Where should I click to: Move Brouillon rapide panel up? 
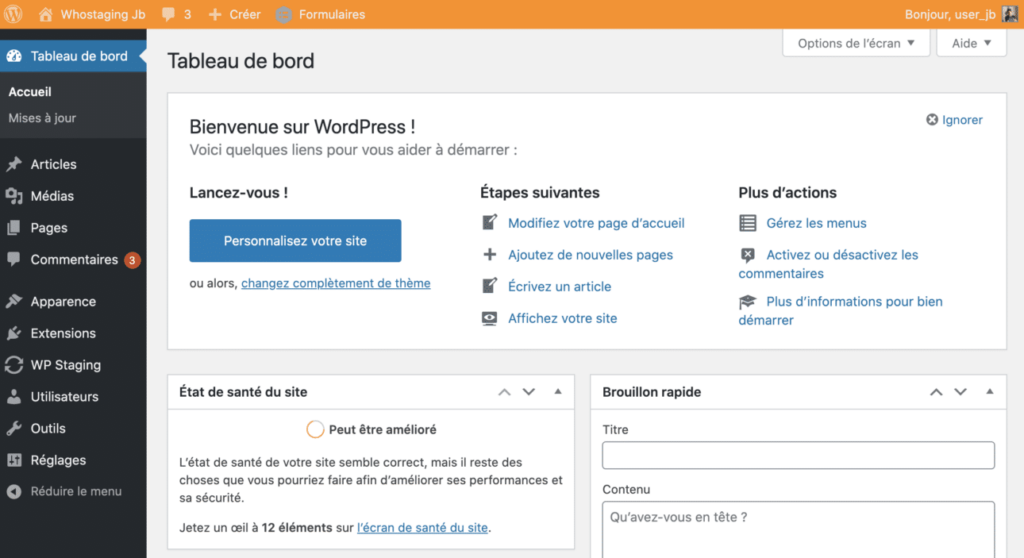tap(936, 392)
